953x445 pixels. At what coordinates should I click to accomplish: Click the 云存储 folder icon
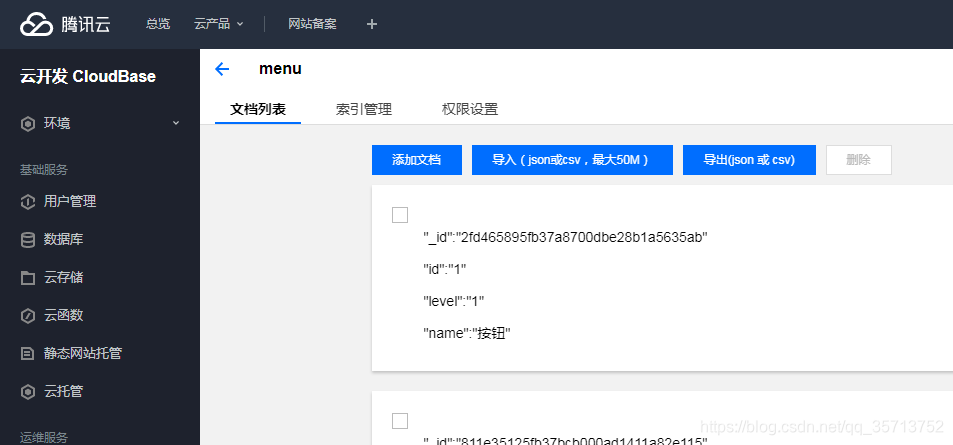[x=28, y=278]
